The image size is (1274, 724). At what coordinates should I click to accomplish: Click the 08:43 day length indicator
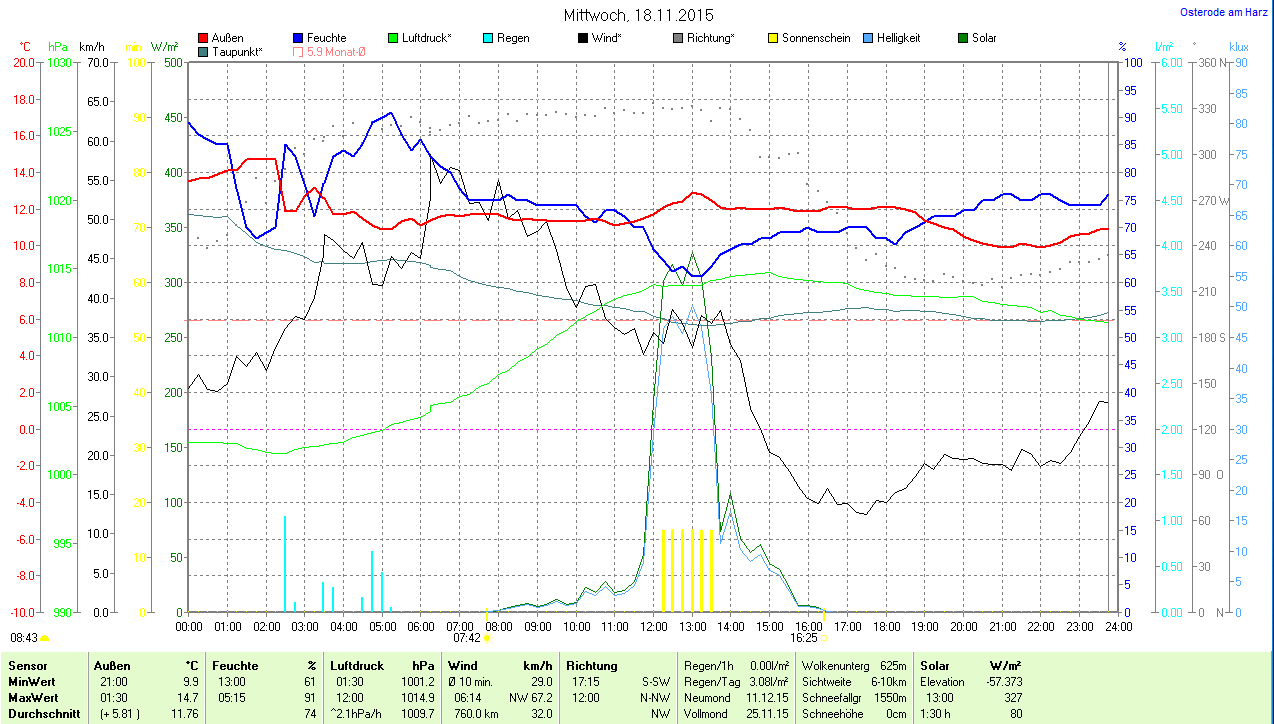[x=25, y=637]
